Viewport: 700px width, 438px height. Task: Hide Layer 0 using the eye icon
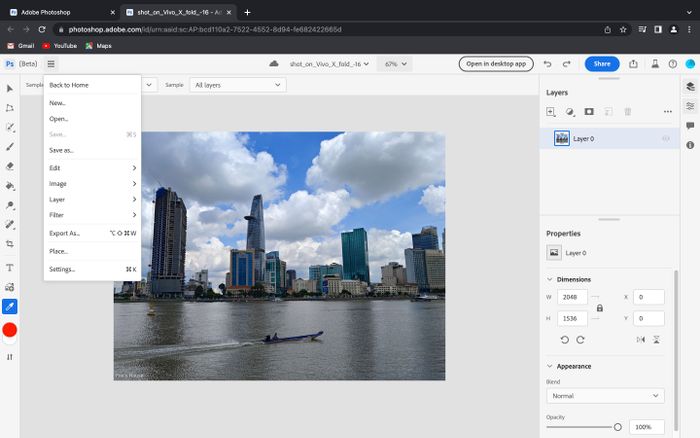click(x=666, y=139)
